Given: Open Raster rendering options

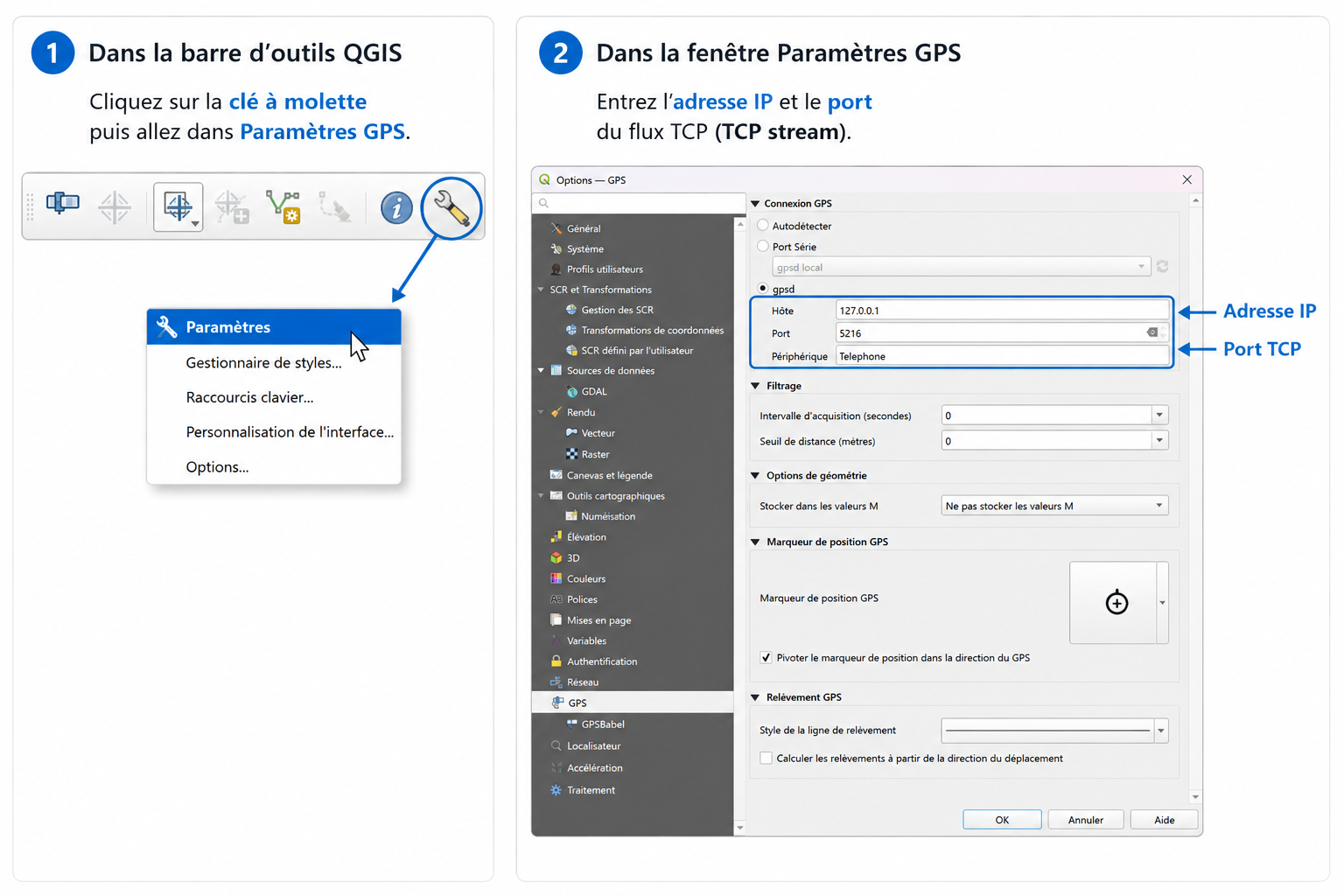Looking at the screenshot, I should pyautogui.click(x=595, y=455).
